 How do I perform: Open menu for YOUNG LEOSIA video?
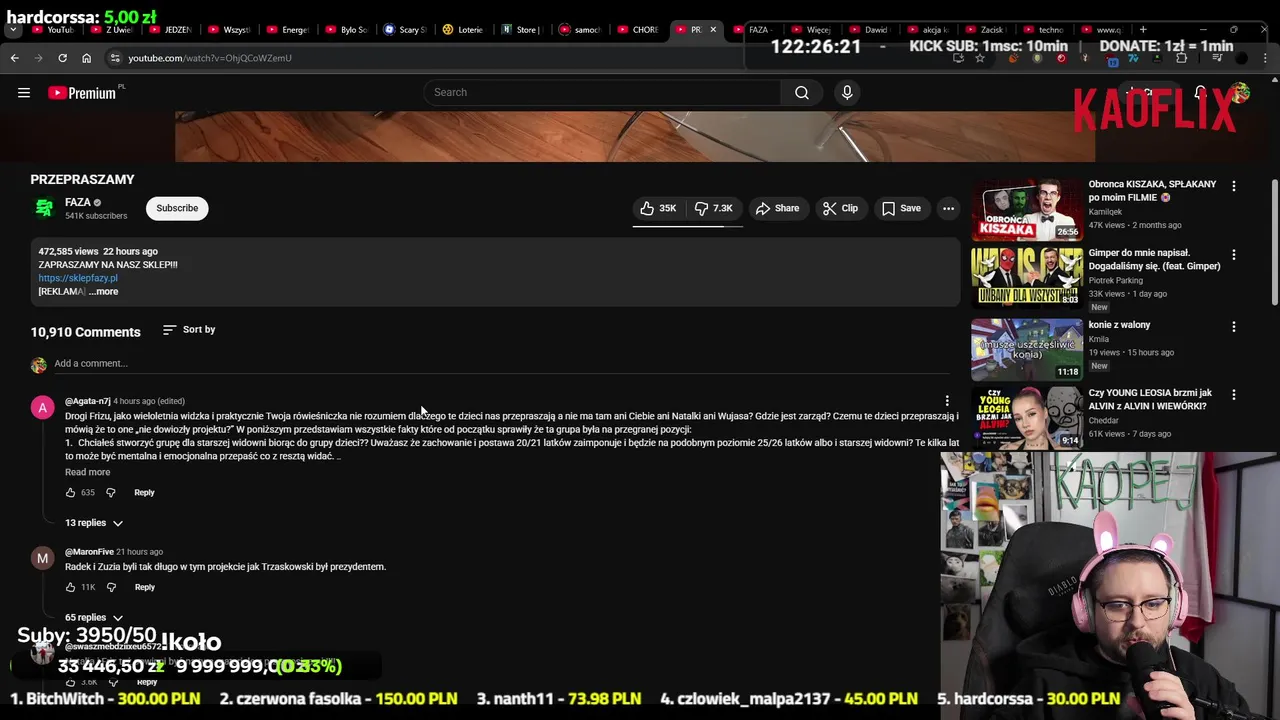coord(1233,395)
